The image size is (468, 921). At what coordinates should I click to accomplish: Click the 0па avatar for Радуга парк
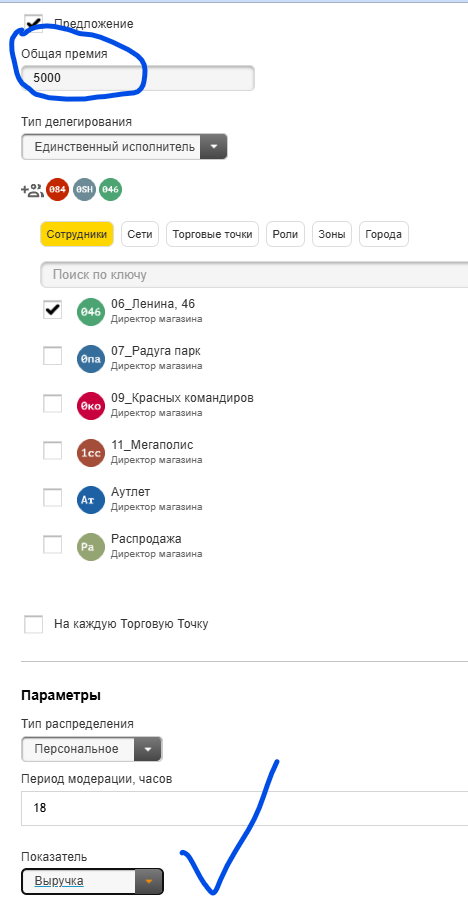coord(91,358)
